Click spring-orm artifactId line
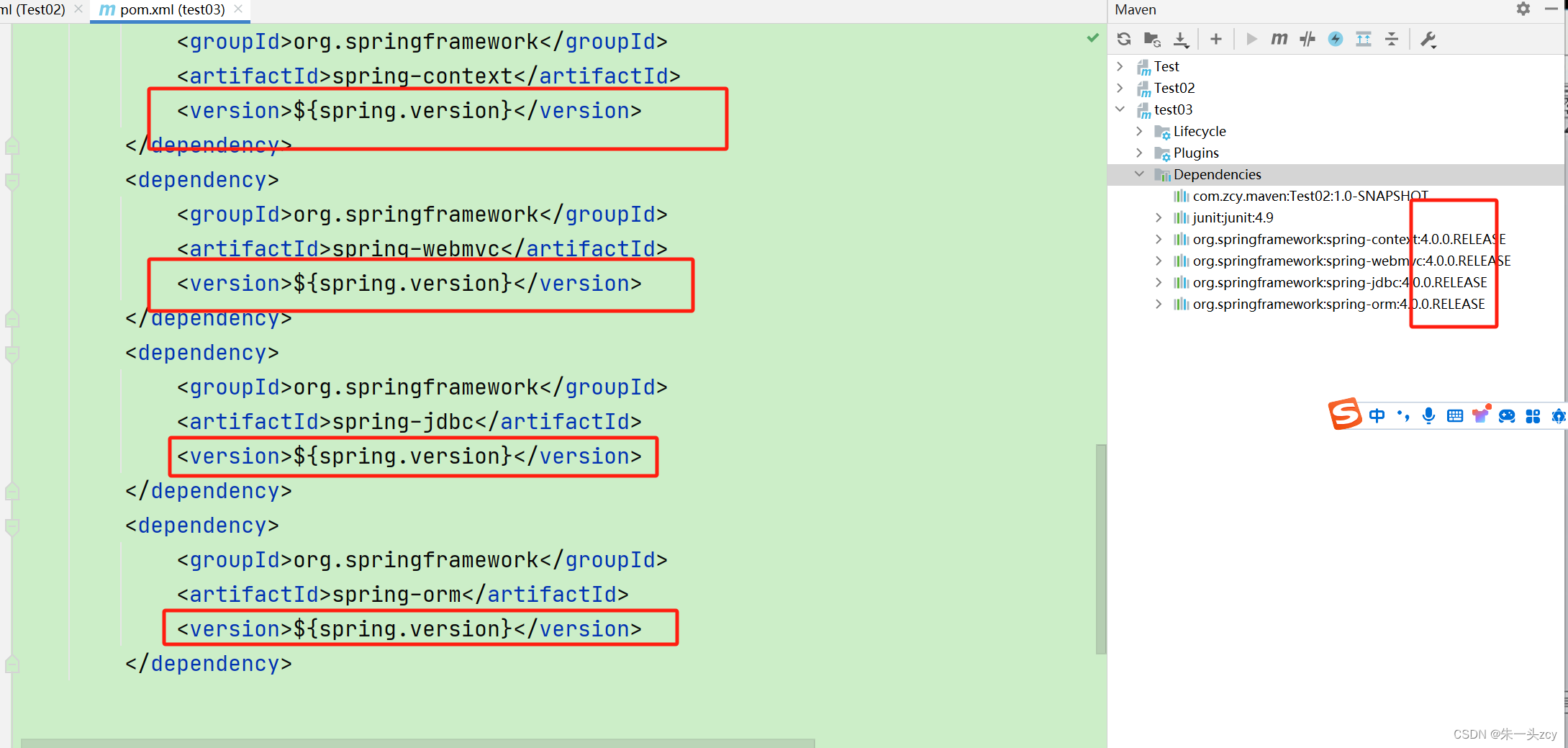The height and width of the screenshot is (748, 1568). click(x=402, y=594)
